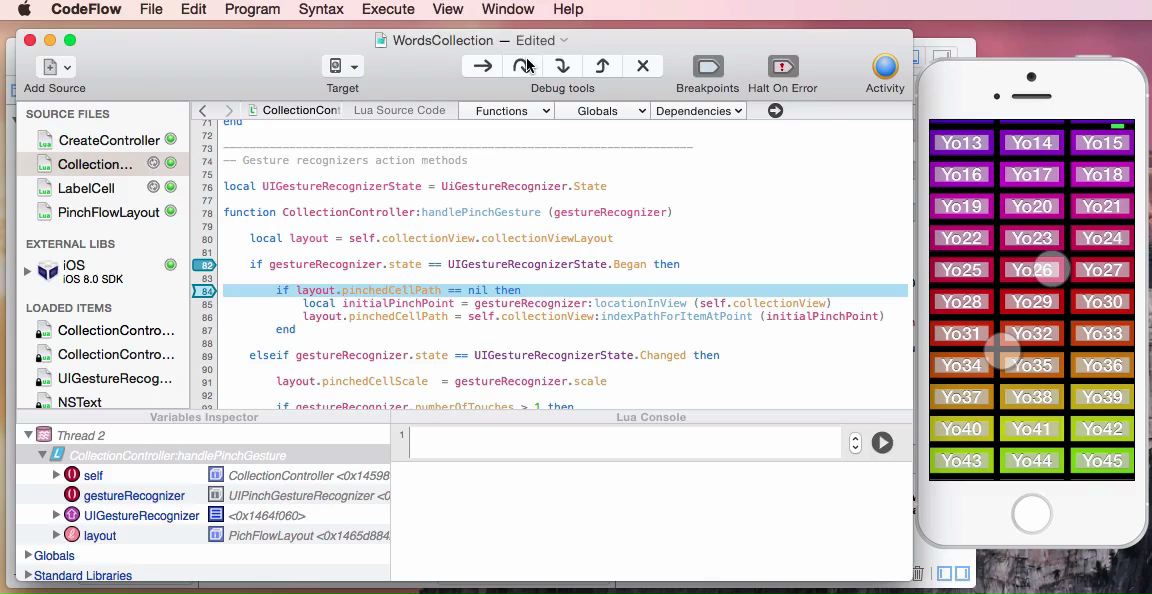Select the gestureRecognizer variable row

(x=204, y=495)
